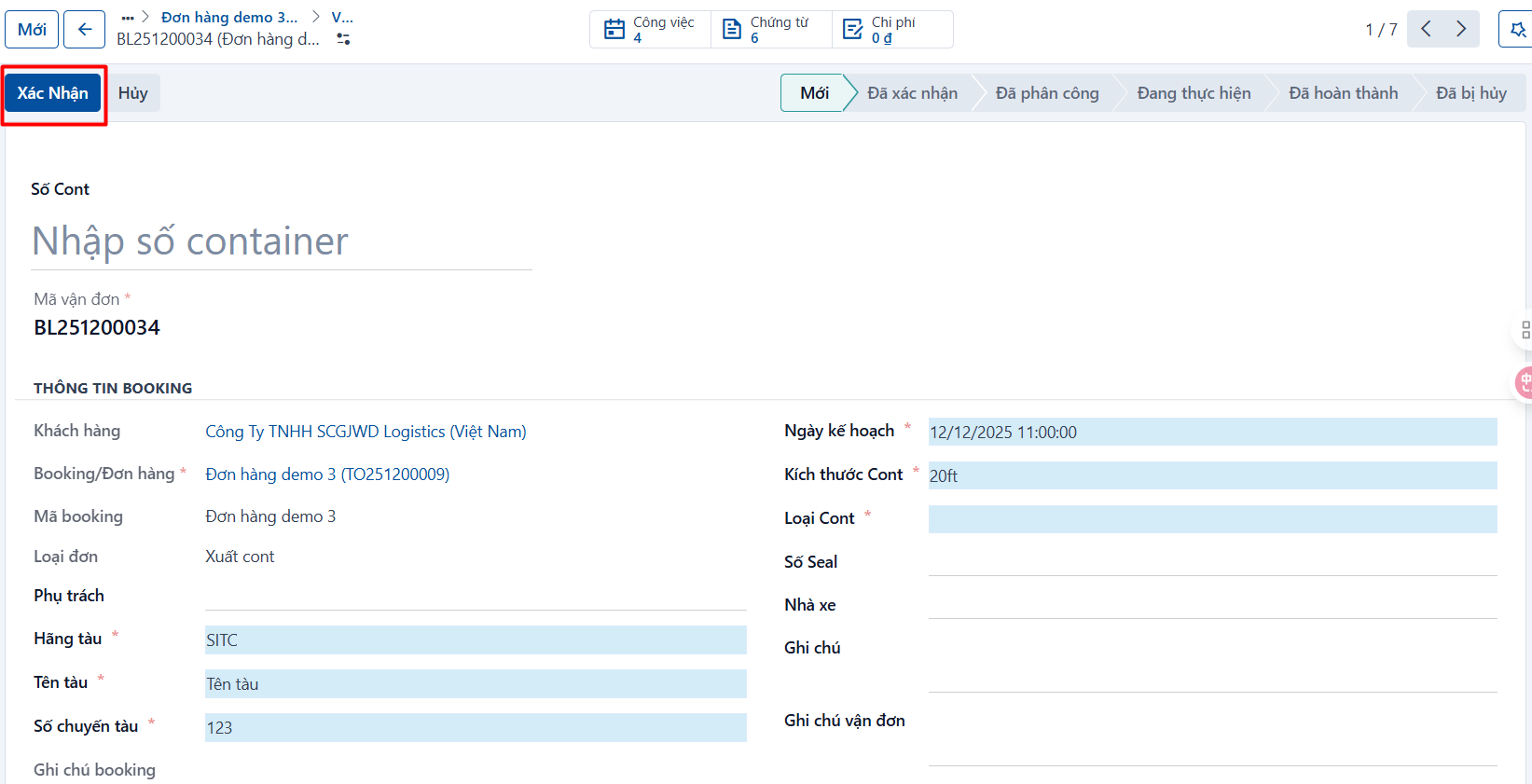Click the Loại đơn label

coord(65,557)
